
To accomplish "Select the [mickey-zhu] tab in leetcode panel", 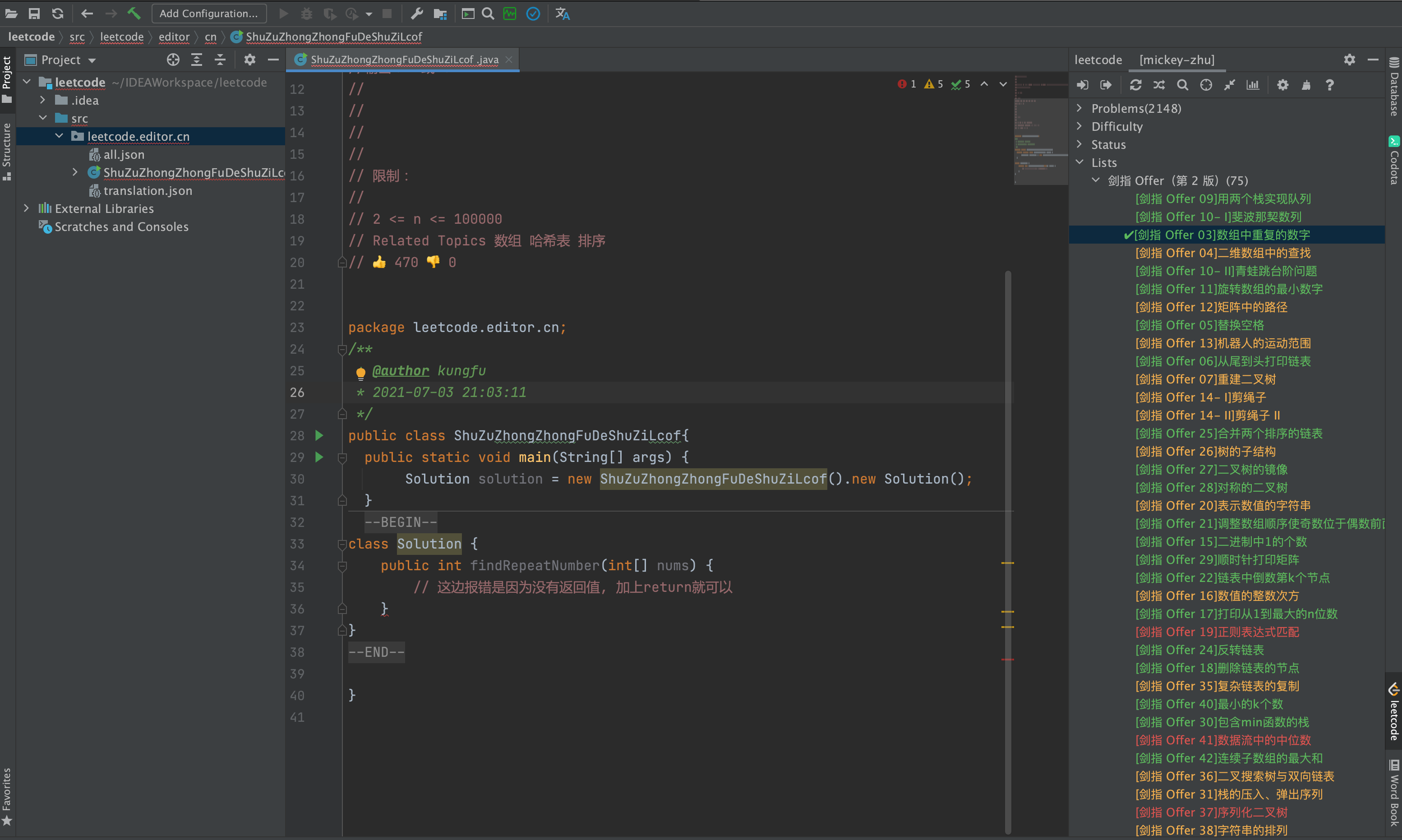I will [x=1177, y=60].
